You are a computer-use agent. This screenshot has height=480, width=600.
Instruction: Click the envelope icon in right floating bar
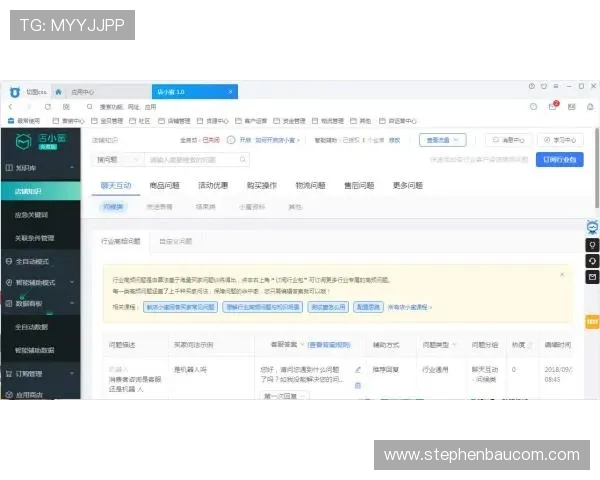click(592, 277)
